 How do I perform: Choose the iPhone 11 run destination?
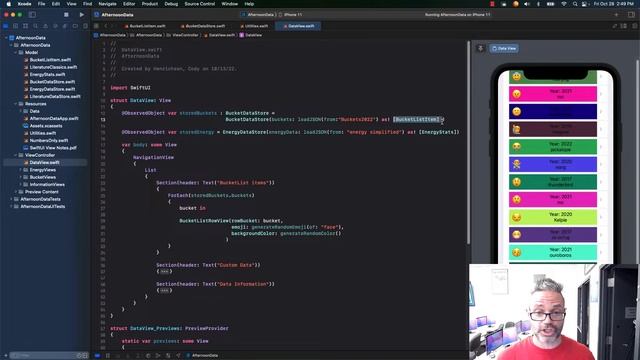coord(291,15)
